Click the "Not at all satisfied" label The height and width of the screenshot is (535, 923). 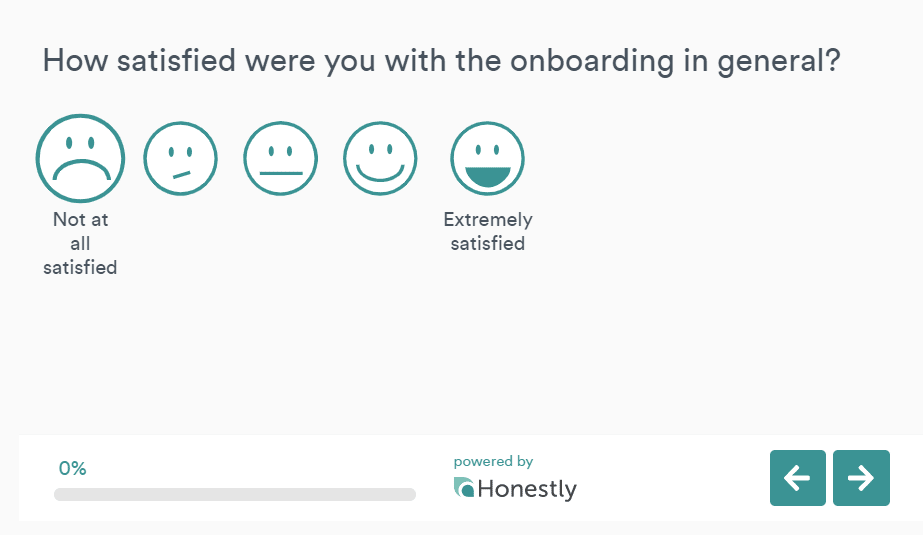tap(80, 243)
